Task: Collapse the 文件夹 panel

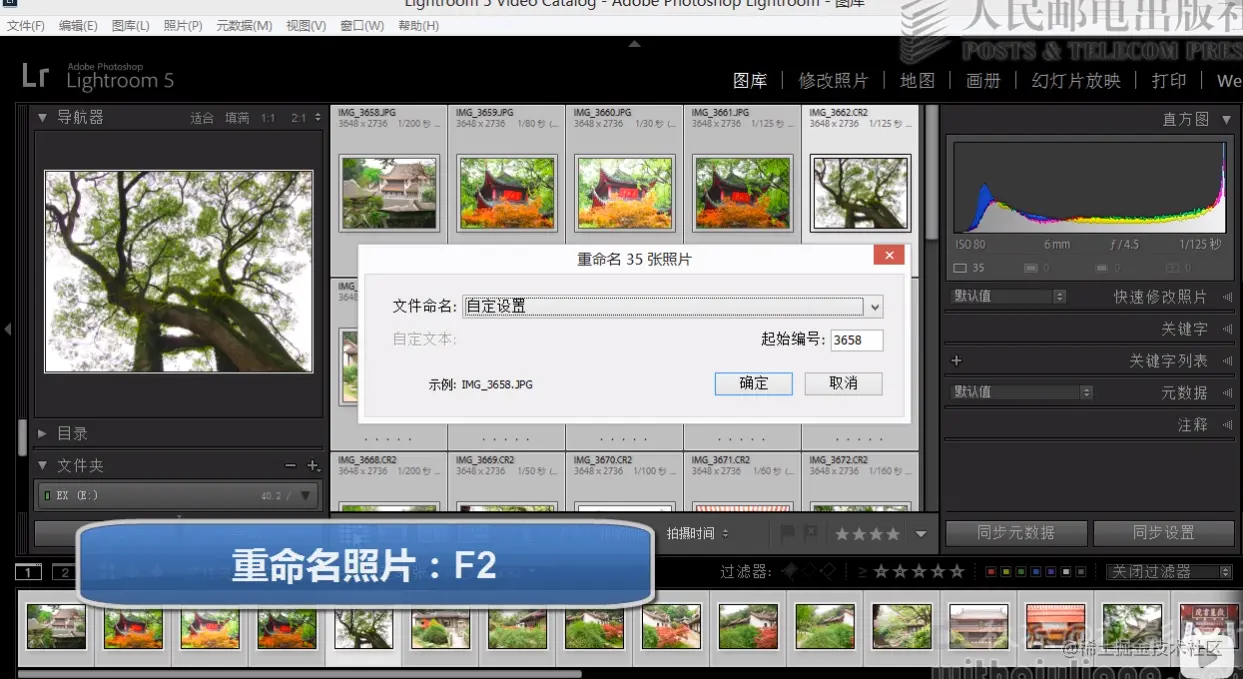Action: [x=43, y=465]
